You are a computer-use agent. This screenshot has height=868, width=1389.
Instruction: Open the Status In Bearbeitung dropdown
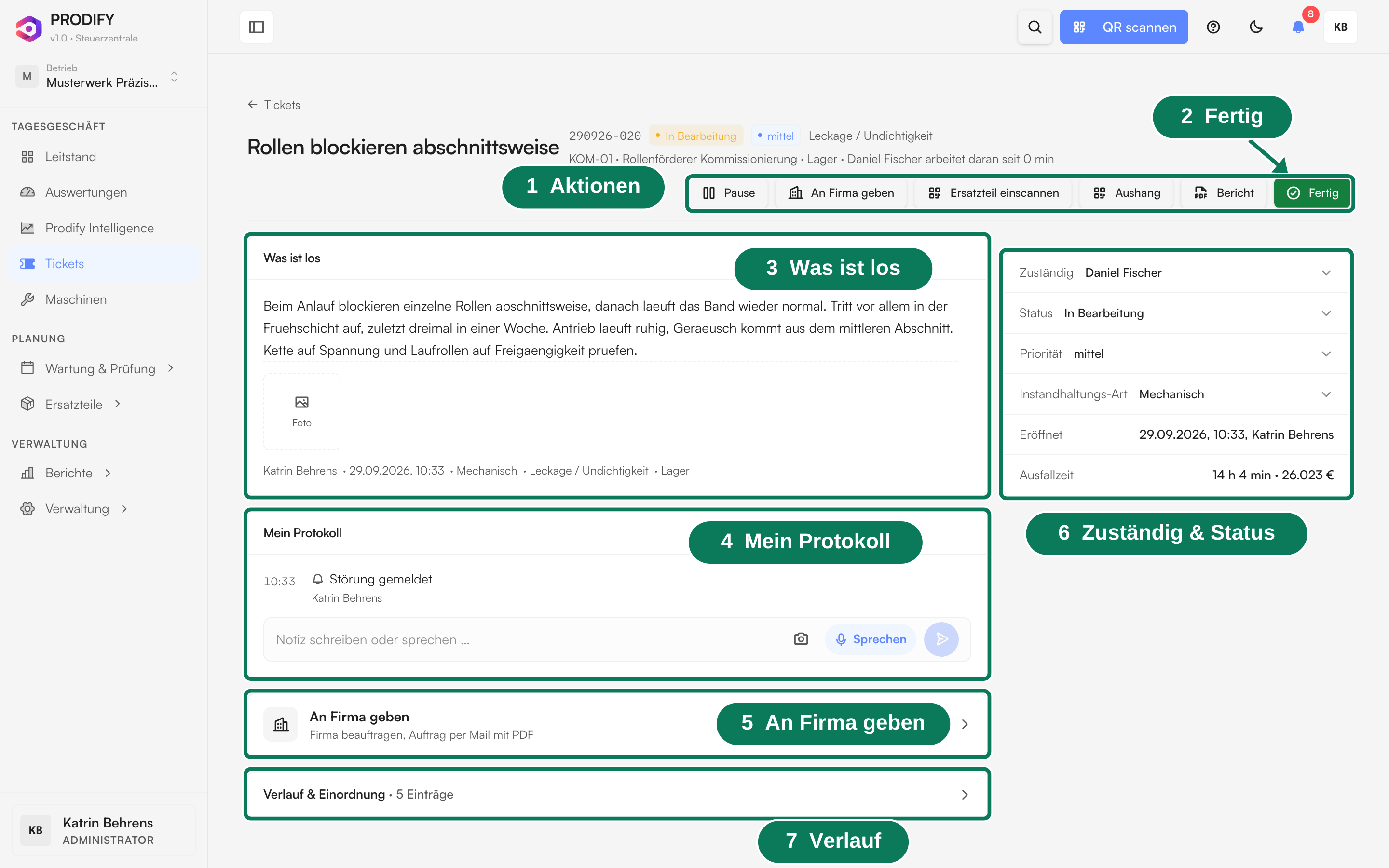point(1175,313)
